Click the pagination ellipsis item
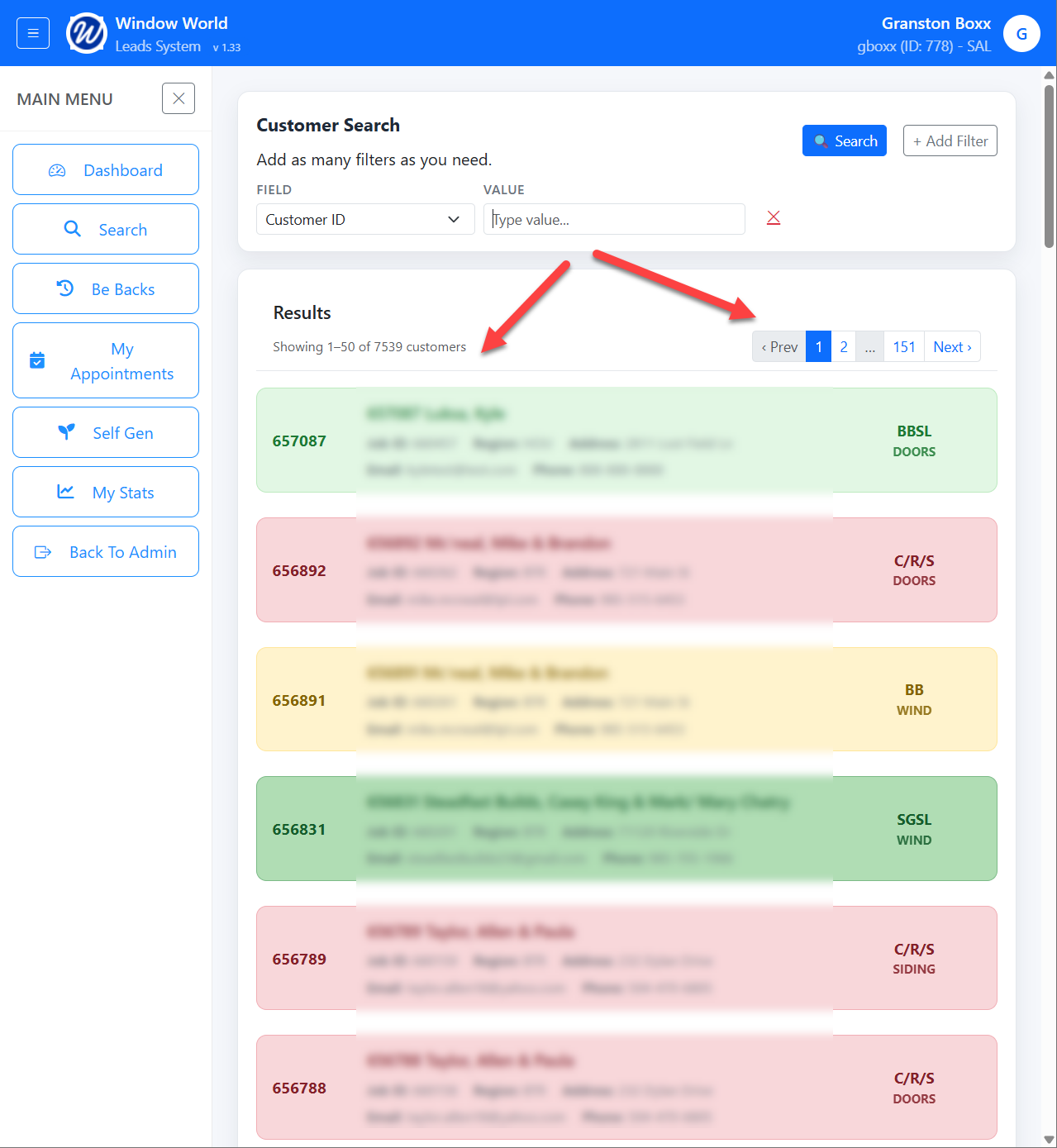The height and width of the screenshot is (1148, 1057). (870, 347)
